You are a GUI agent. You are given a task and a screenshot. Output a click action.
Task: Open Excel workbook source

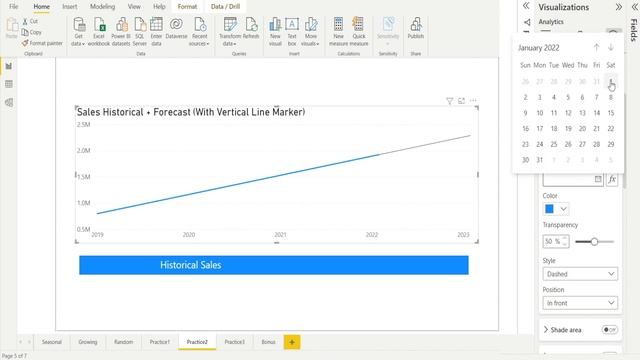click(x=99, y=24)
